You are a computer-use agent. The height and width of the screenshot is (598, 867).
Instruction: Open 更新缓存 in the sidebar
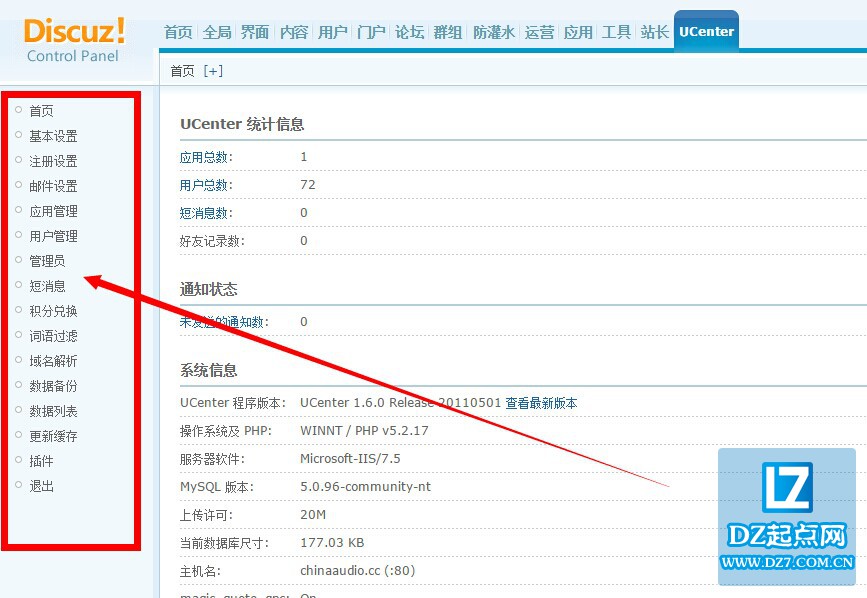tap(53, 437)
